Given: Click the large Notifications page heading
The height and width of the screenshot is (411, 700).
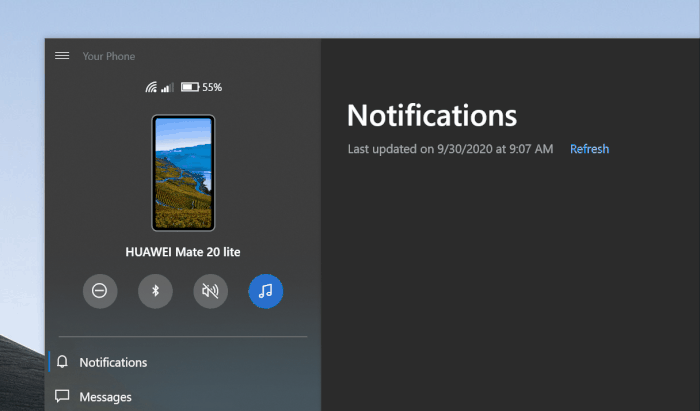Looking at the screenshot, I should (432, 115).
